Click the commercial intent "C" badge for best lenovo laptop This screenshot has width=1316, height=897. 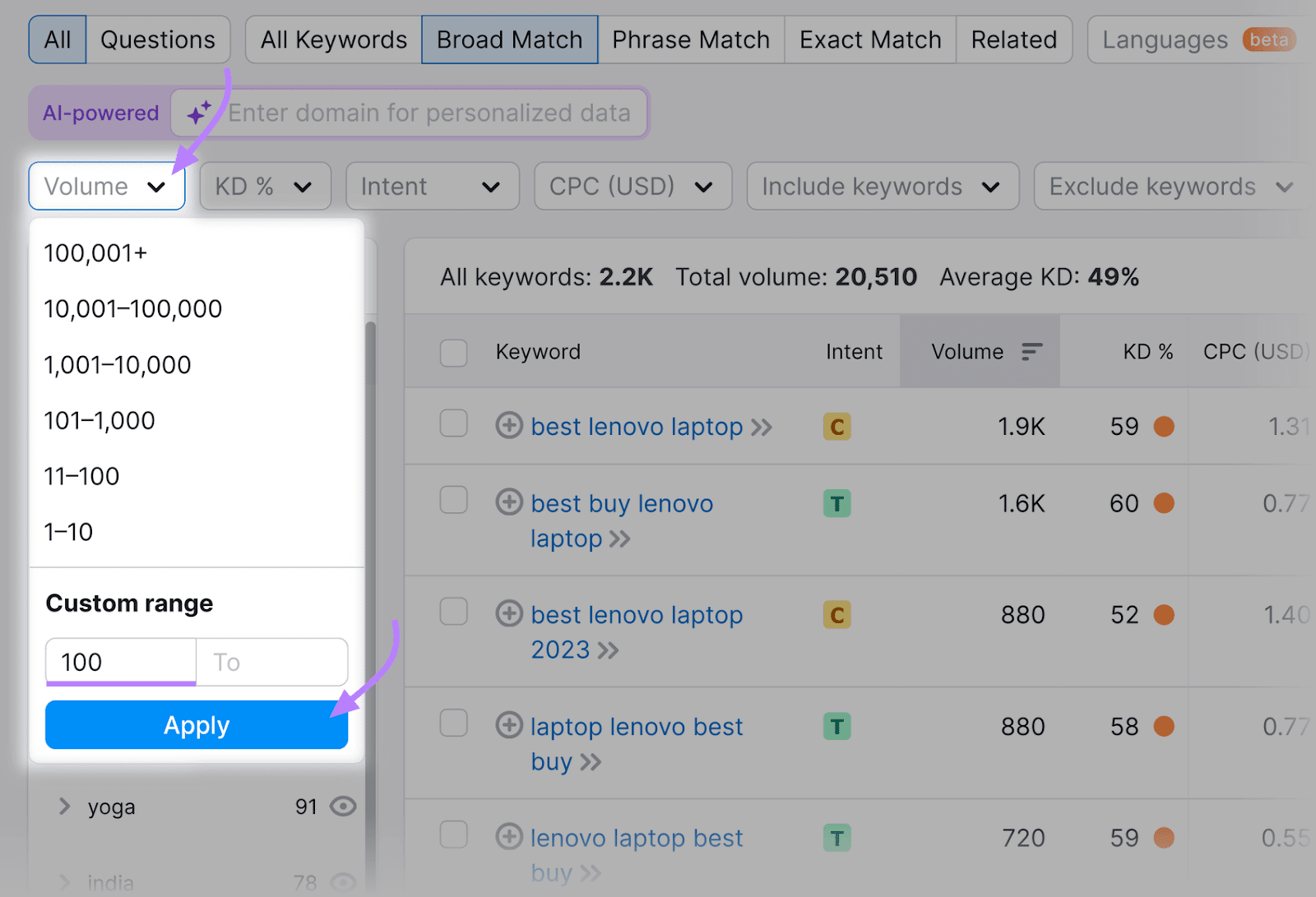pyautogui.click(x=836, y=427)
